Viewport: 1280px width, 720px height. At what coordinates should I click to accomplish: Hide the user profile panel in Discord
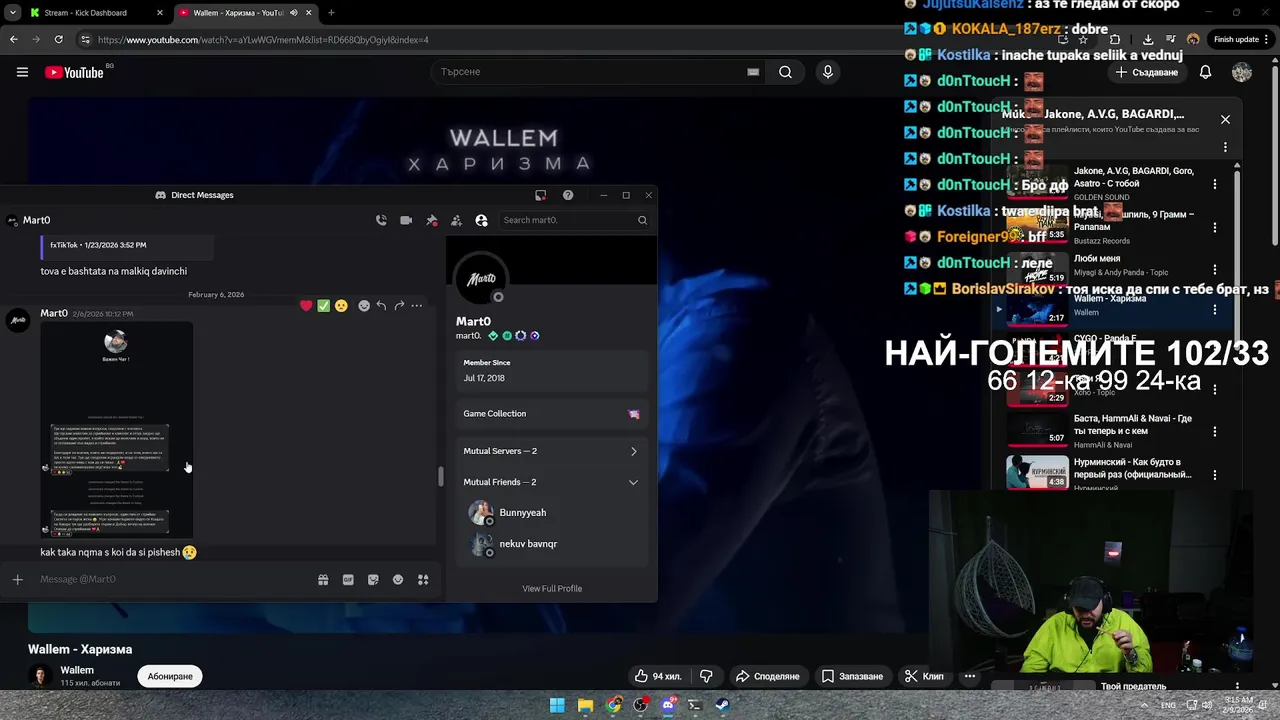pos(481,220)
